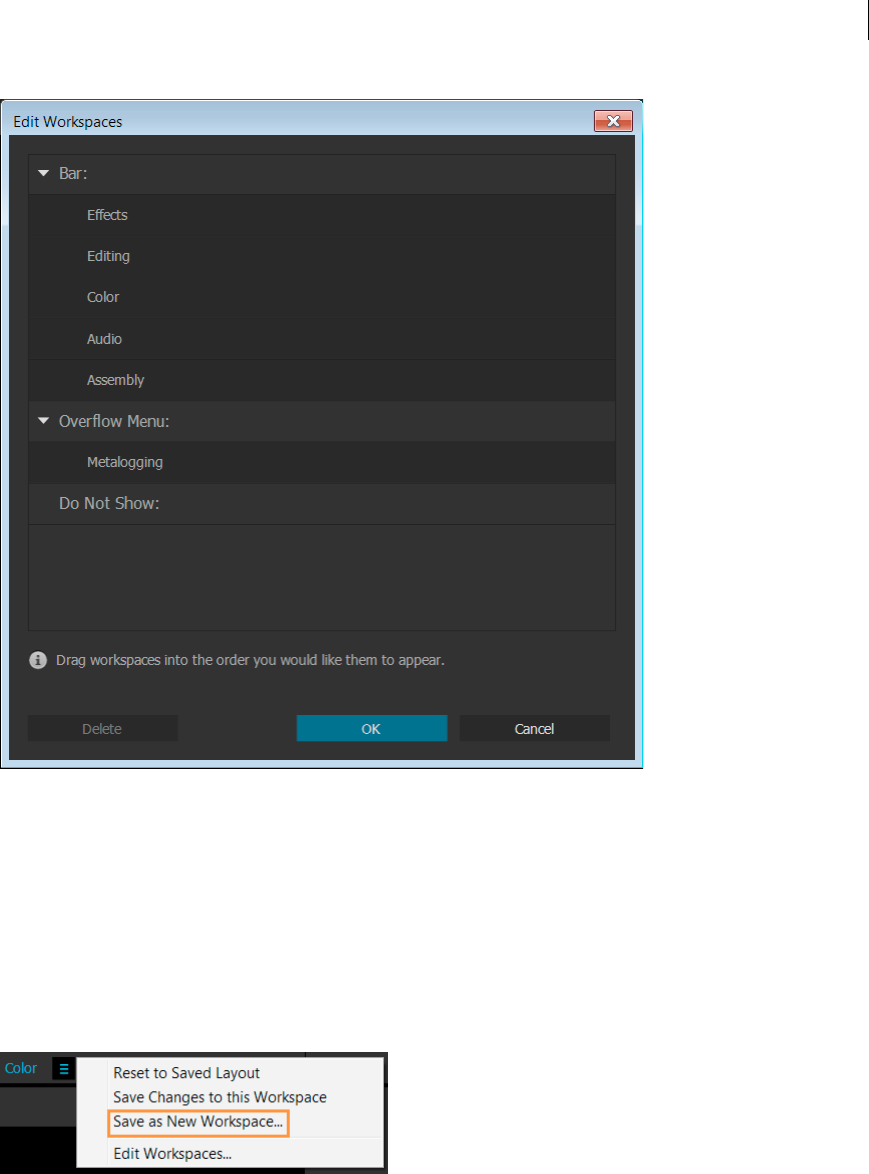Select the Metalogging workspace row

(322, 462)
